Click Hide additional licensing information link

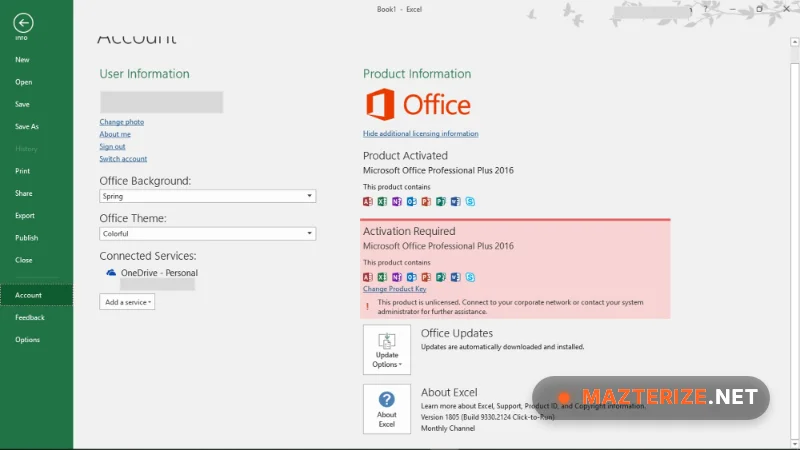tap(420, 134)
